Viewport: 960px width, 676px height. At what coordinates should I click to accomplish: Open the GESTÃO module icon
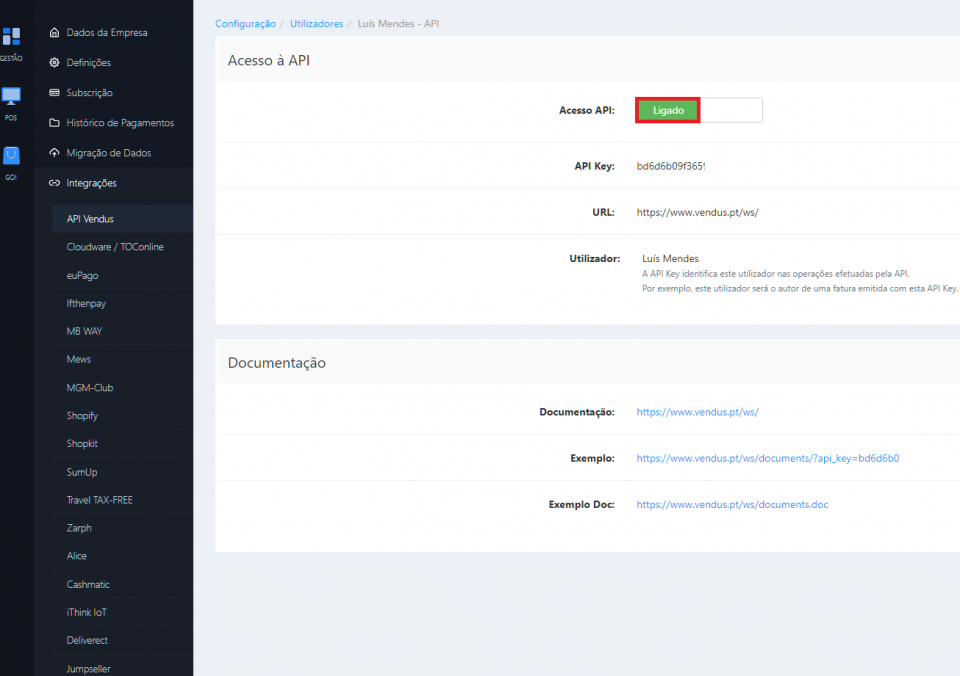pyautogui.click(x=11, y=40)
